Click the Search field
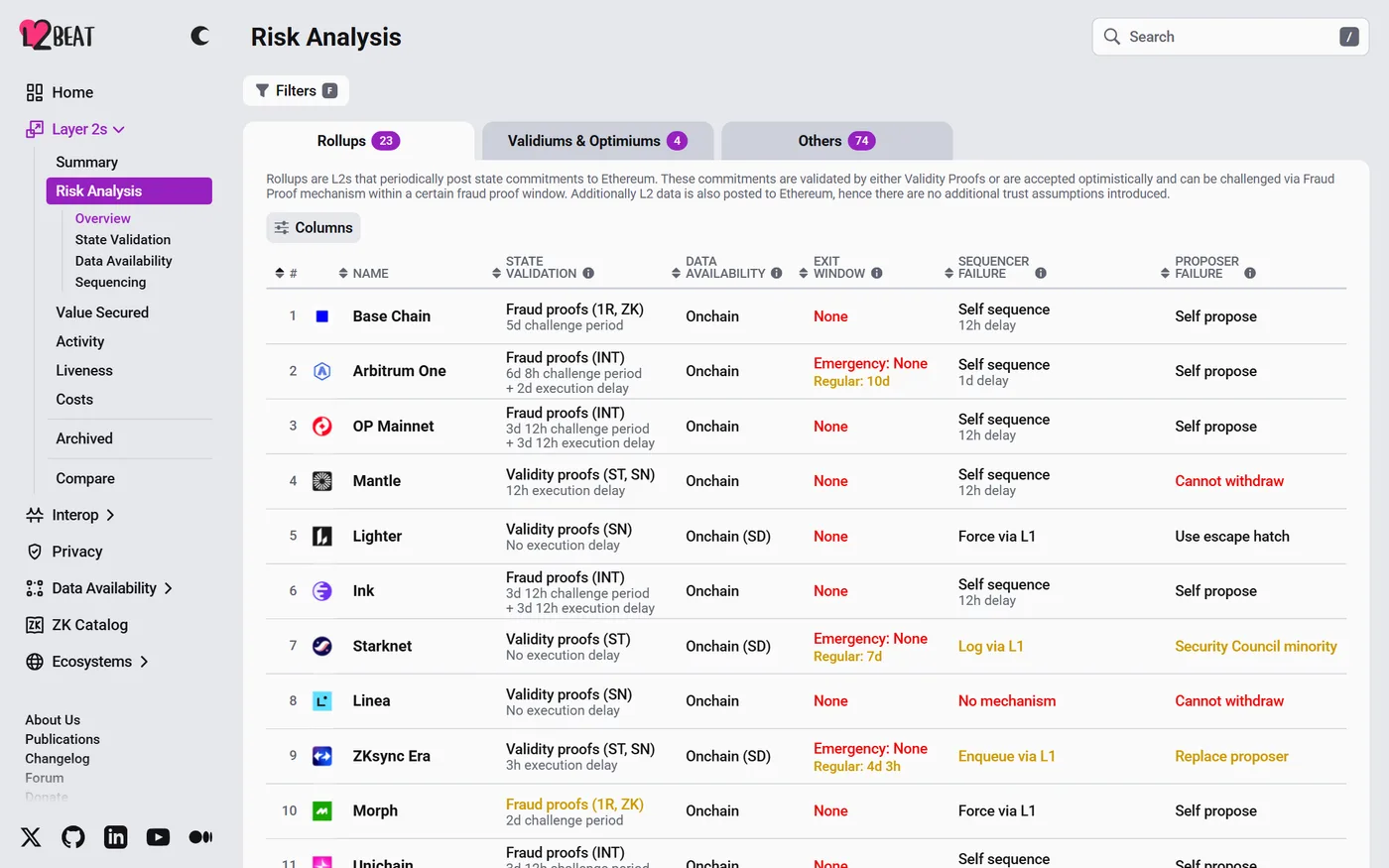1389x868 pixels. (1230, 37)
